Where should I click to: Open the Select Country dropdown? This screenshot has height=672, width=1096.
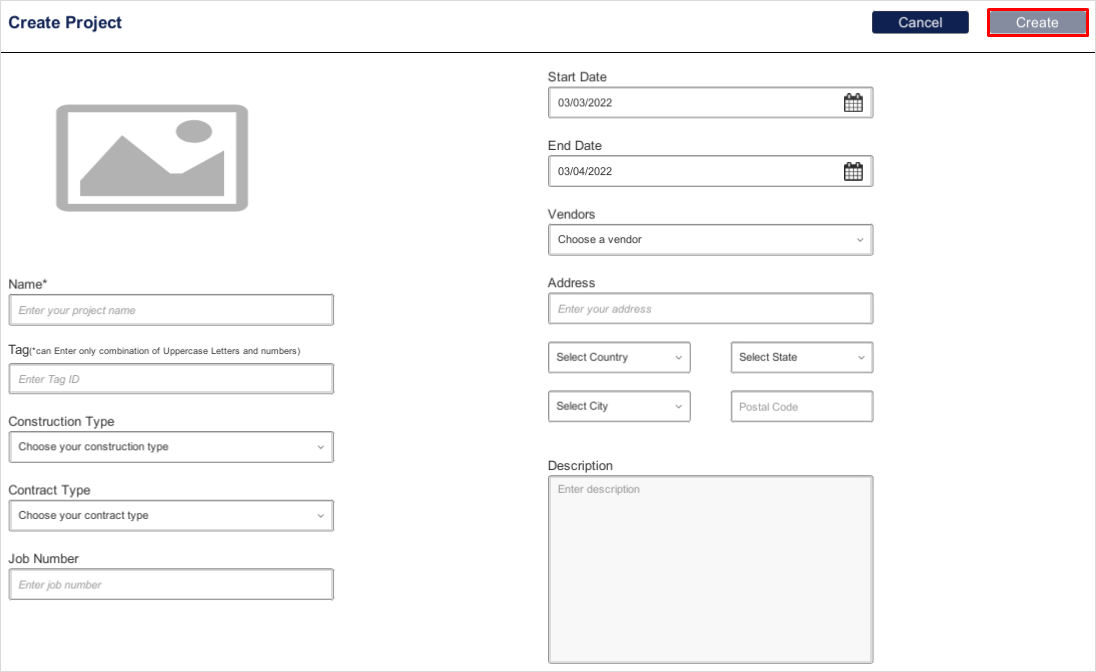(x=619, y=357)
